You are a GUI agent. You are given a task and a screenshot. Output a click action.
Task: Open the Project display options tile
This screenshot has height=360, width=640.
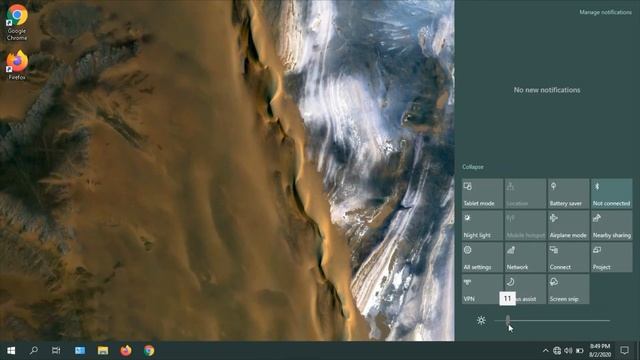tap(611, 257)
